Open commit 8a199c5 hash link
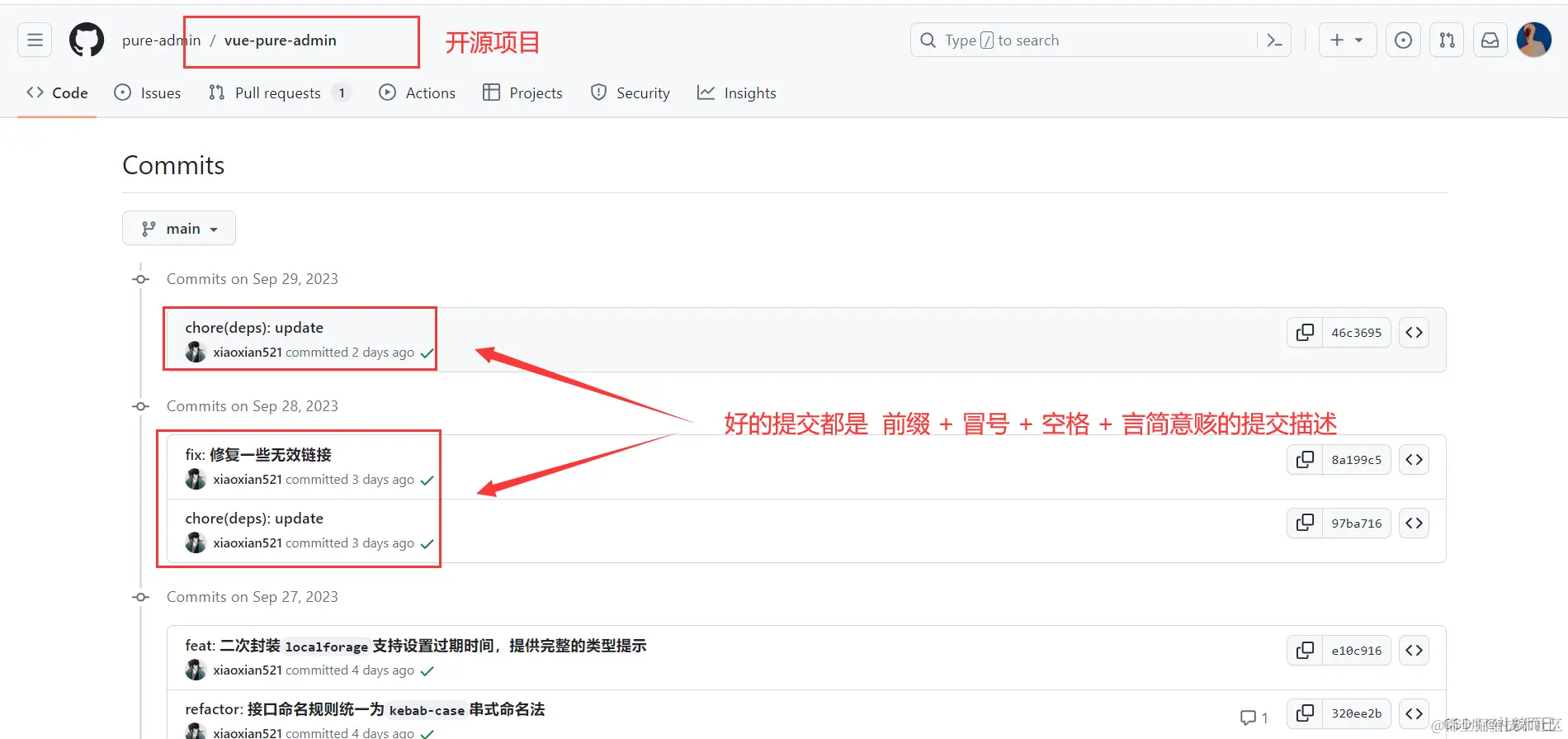Viewport: 1568px width, 739px height. pos(1356,460)
